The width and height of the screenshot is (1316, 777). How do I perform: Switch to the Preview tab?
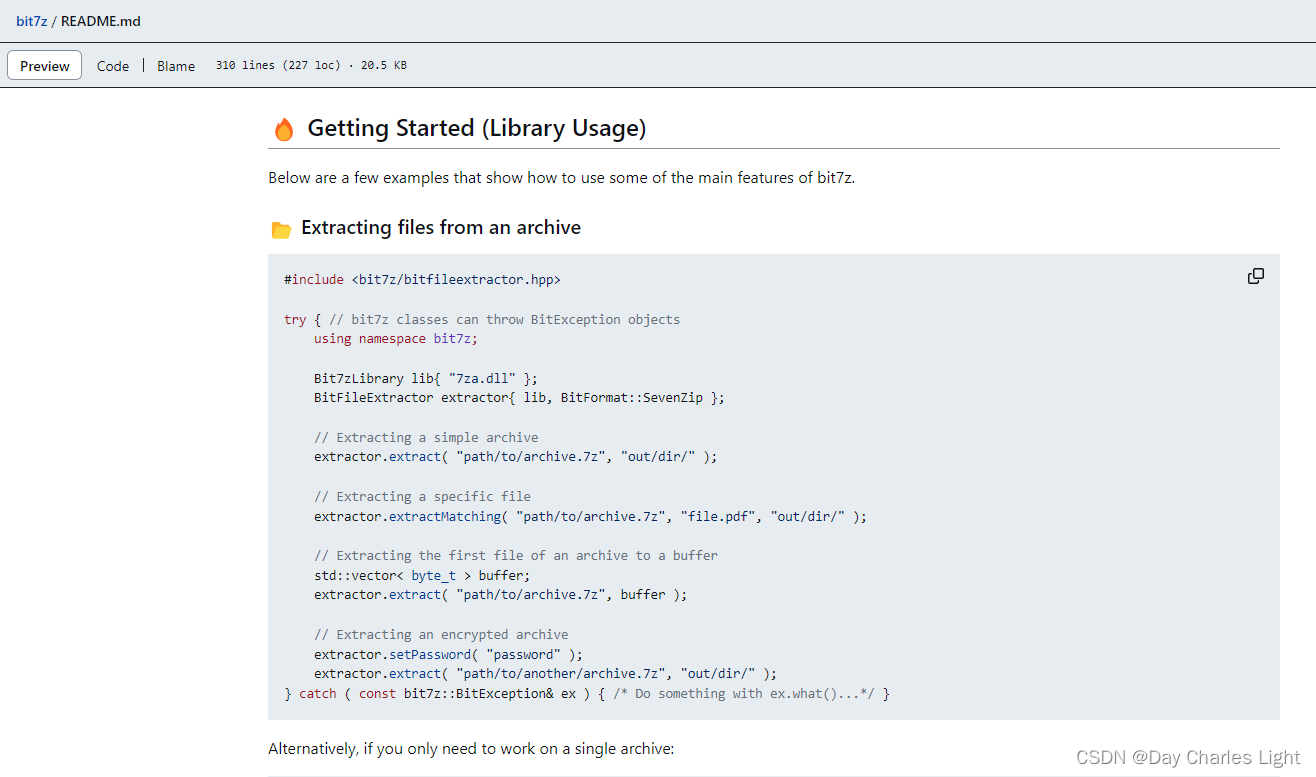pyautogui.click(x=45, y=66)
